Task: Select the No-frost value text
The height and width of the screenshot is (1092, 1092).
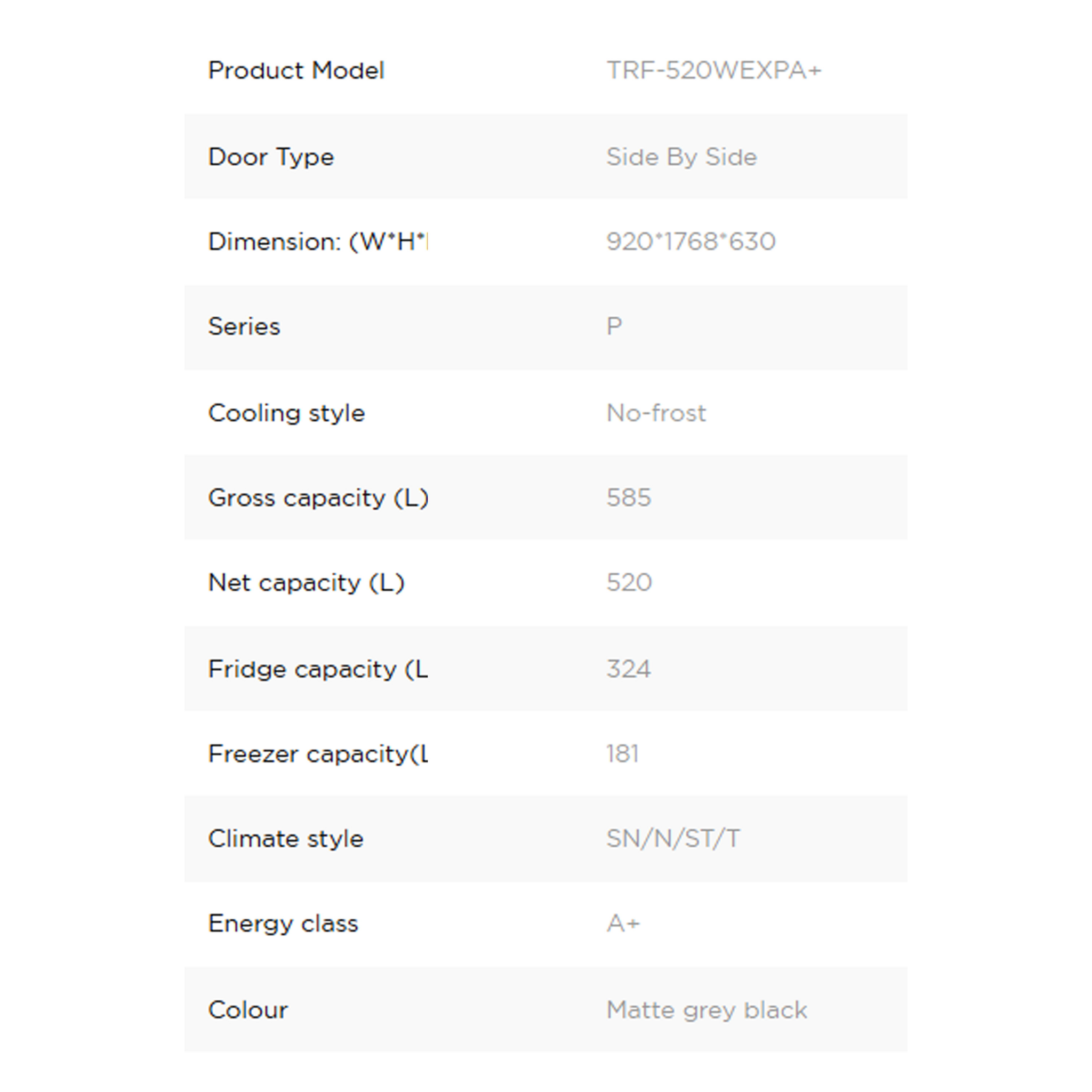Action: tap(656, 413)
